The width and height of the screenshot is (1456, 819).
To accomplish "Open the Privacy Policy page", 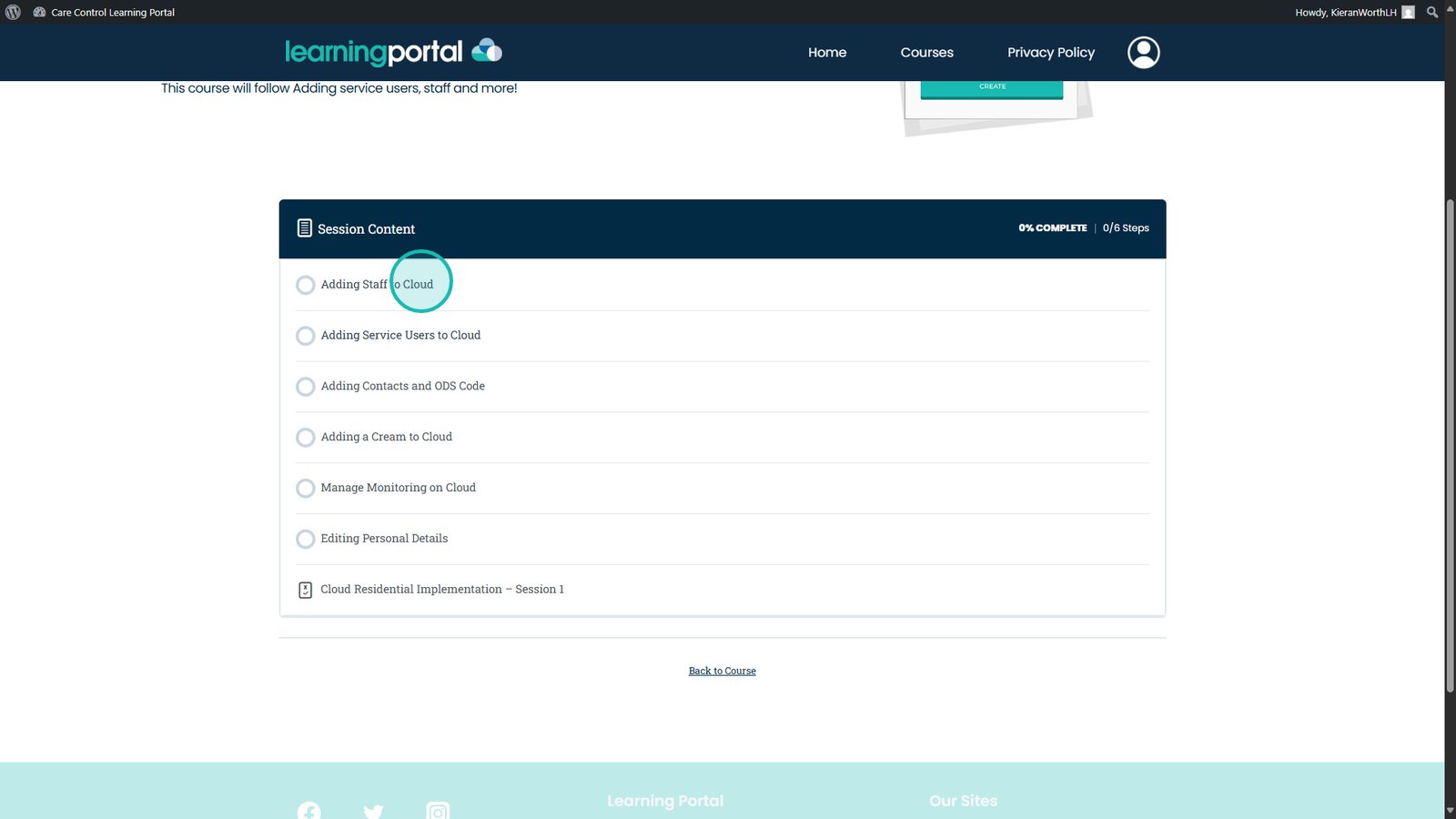I will (x=1050, y=53).
